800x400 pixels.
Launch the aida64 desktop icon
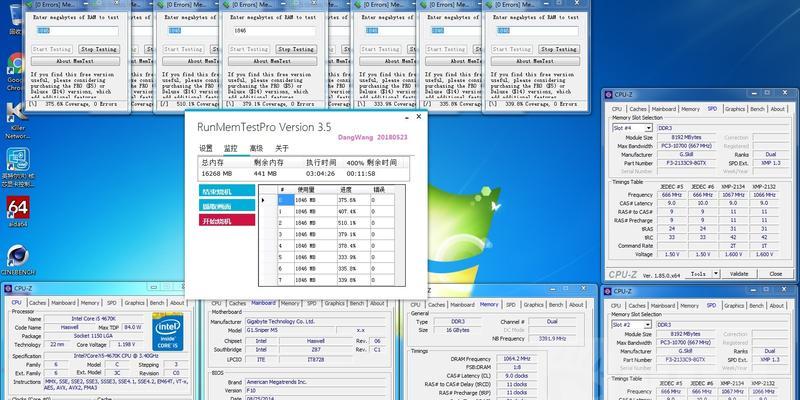[x=17, y=212]
